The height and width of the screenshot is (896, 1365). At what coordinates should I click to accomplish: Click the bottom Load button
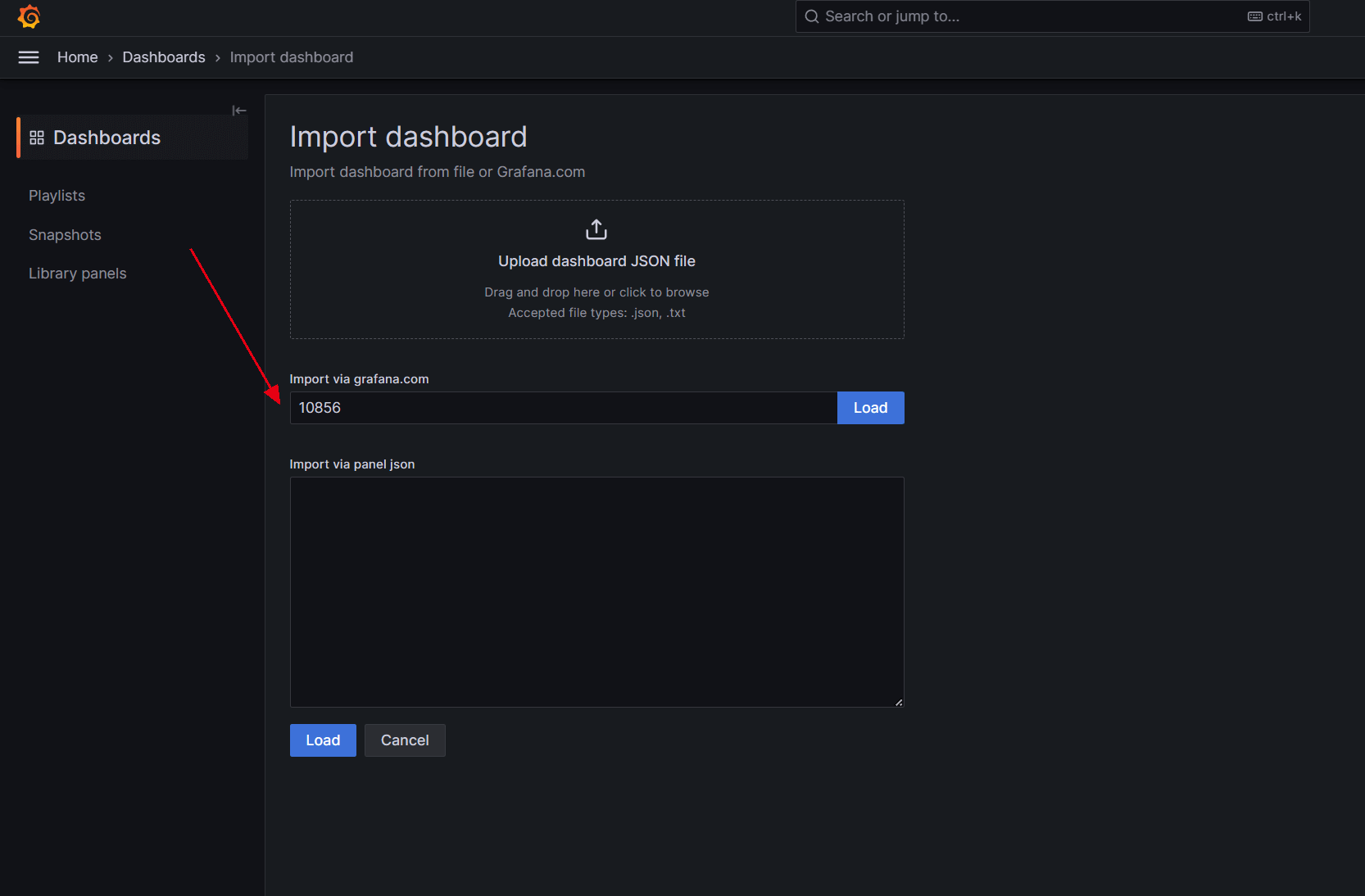323,740
